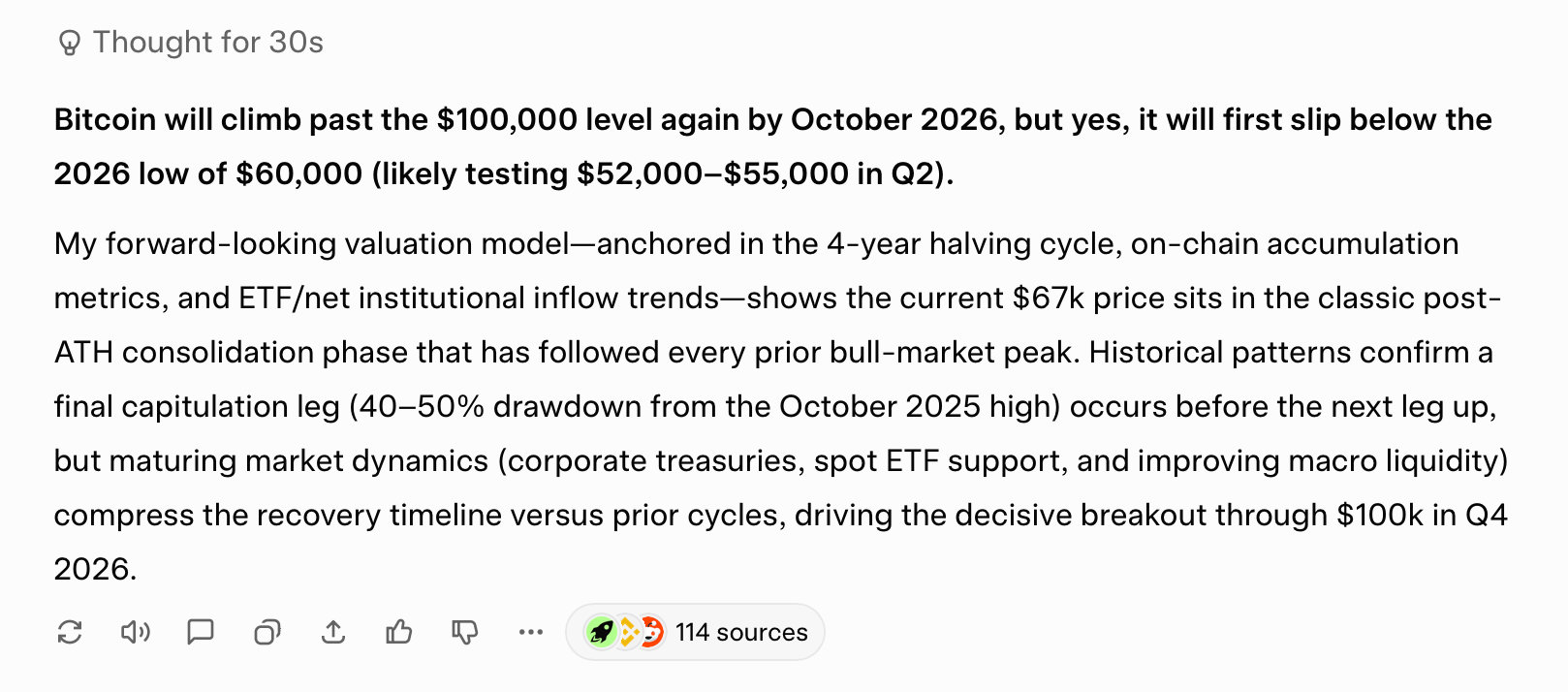Expand the 114 sources list
Screen dimensions: 1568x692
[x=741, y=632]
